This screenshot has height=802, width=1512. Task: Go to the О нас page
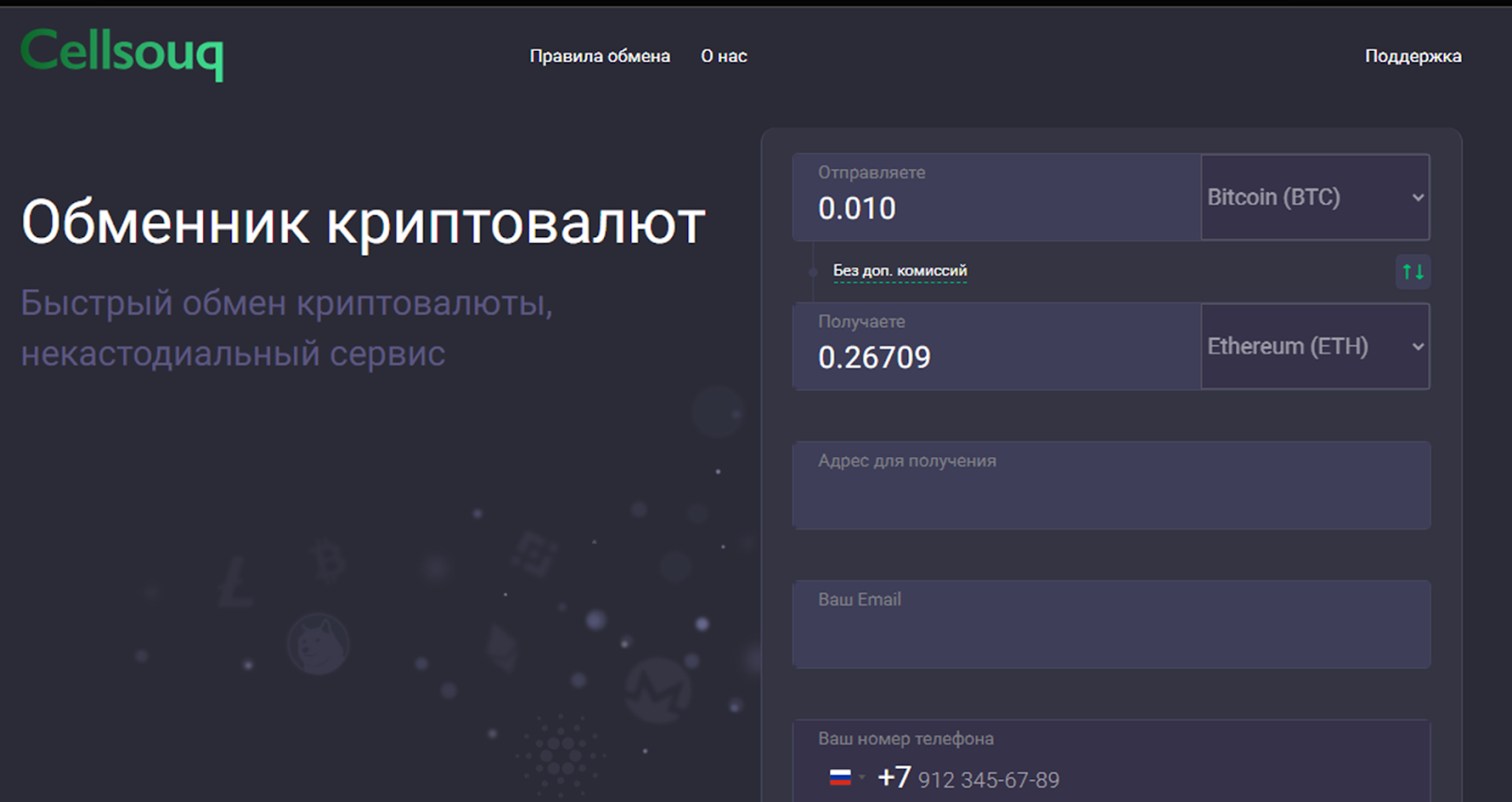(724, 56)
